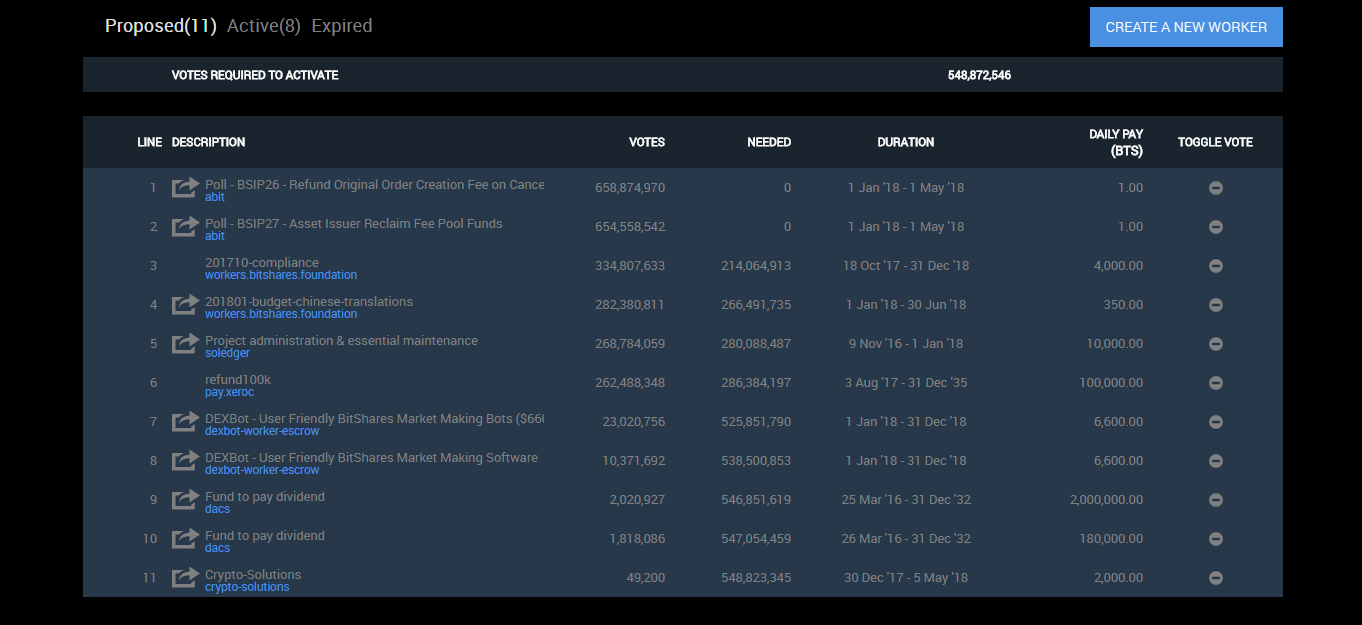1362x625 pixels.
Task: Open link icon for Project administration worker
Action: (185, 343)
